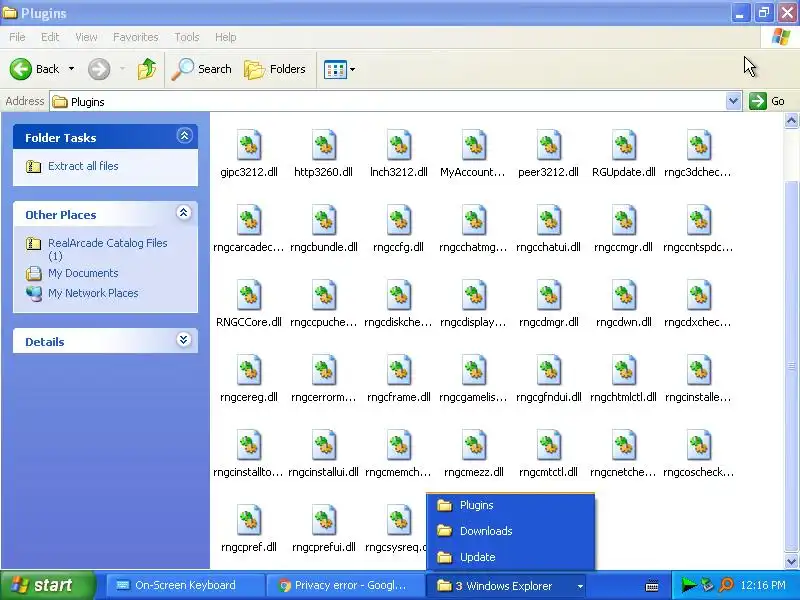Click the keyboard icon in taskbar
800x600 pixels.
pyautogui.click(x=652, y=586)
